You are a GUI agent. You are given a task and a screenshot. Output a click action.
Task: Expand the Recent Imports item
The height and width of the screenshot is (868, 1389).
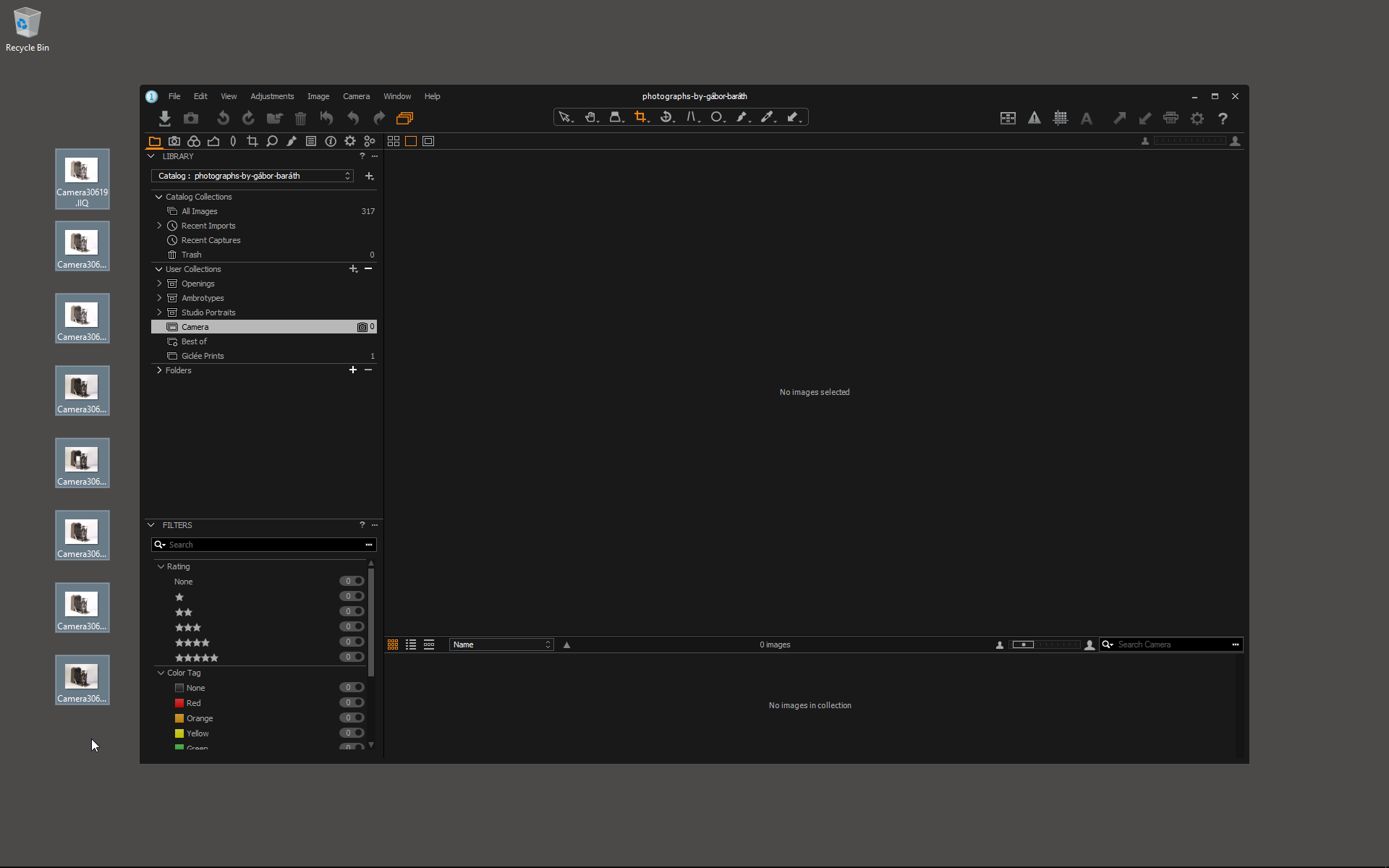[159, 226]
